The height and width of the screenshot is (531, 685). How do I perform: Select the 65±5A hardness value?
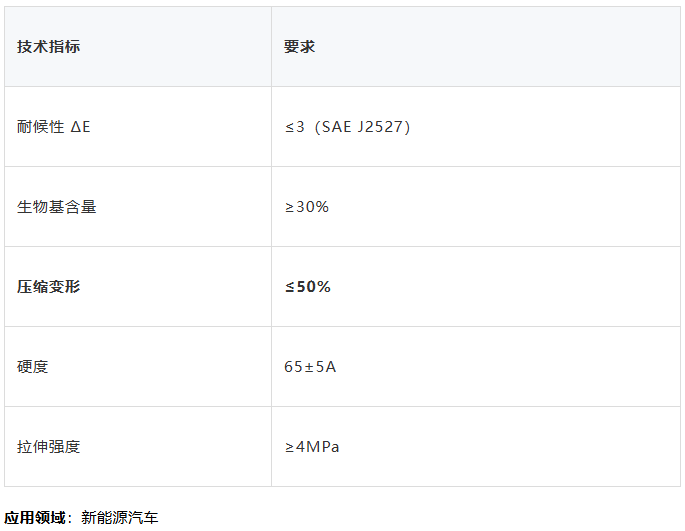coord(310,367)
